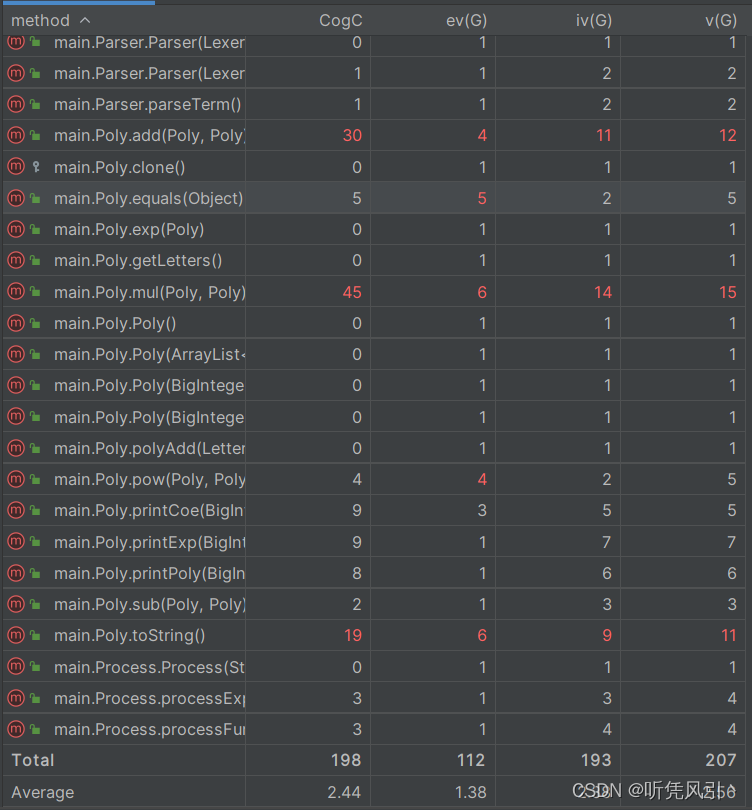The image size is (752, 810).
Task: Select the main.Poly.Poly() row
Action: pyautogui.click(x=374, y=323)
